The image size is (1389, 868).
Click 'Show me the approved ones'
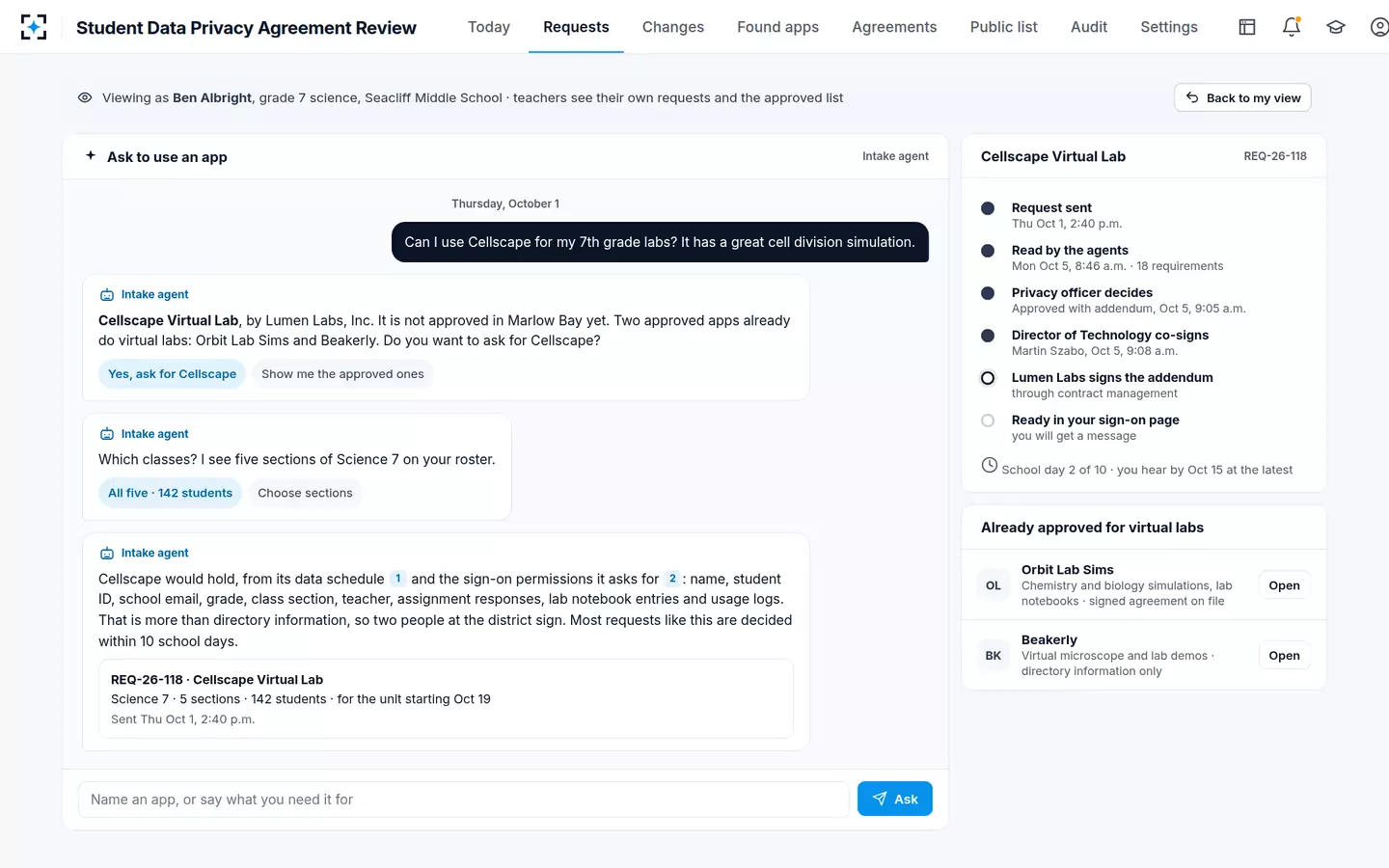(342, 374)
